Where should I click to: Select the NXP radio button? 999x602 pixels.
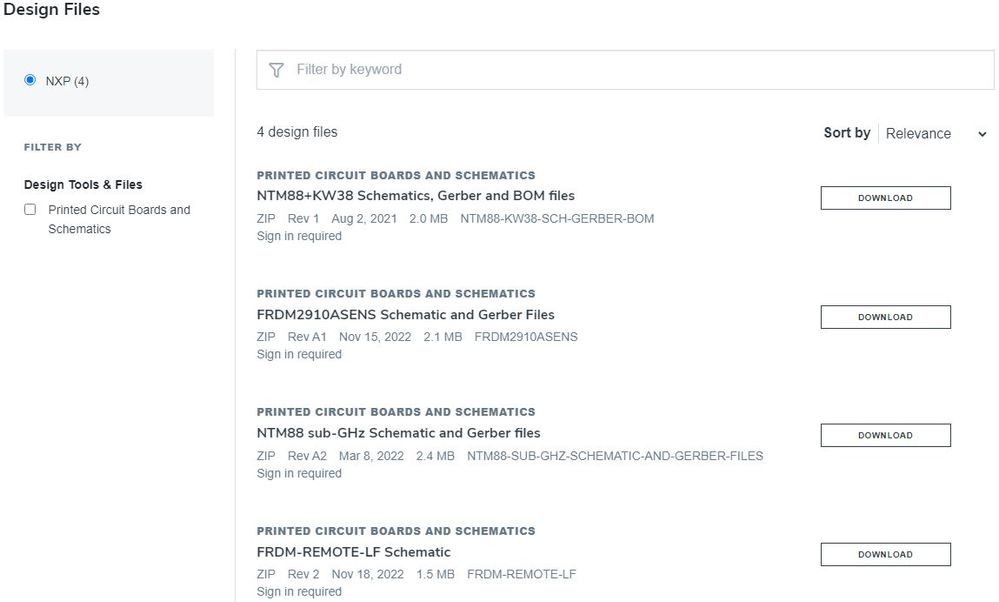[x=30, y=80]
